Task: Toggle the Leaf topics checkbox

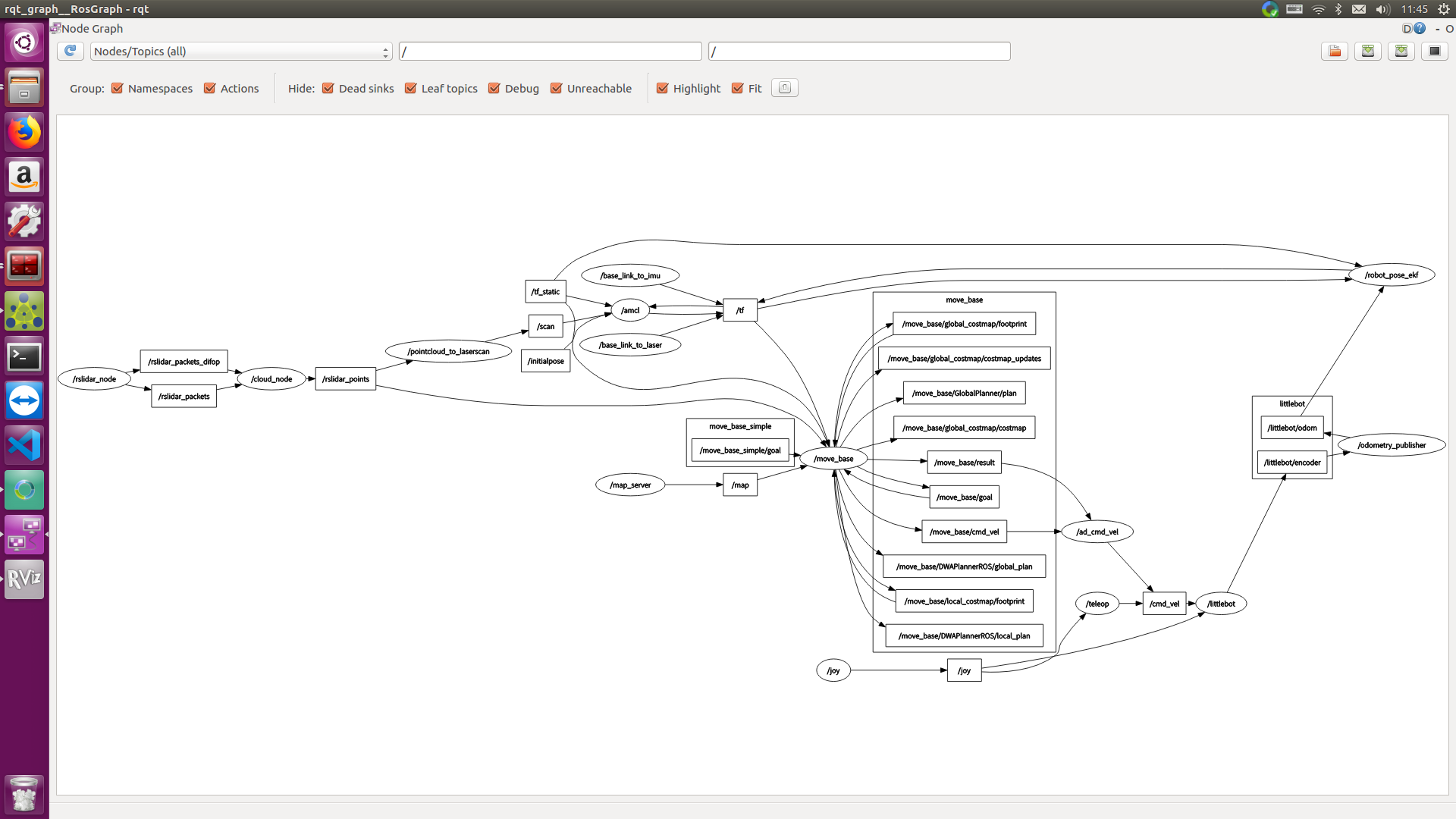Action: [411, 88]
